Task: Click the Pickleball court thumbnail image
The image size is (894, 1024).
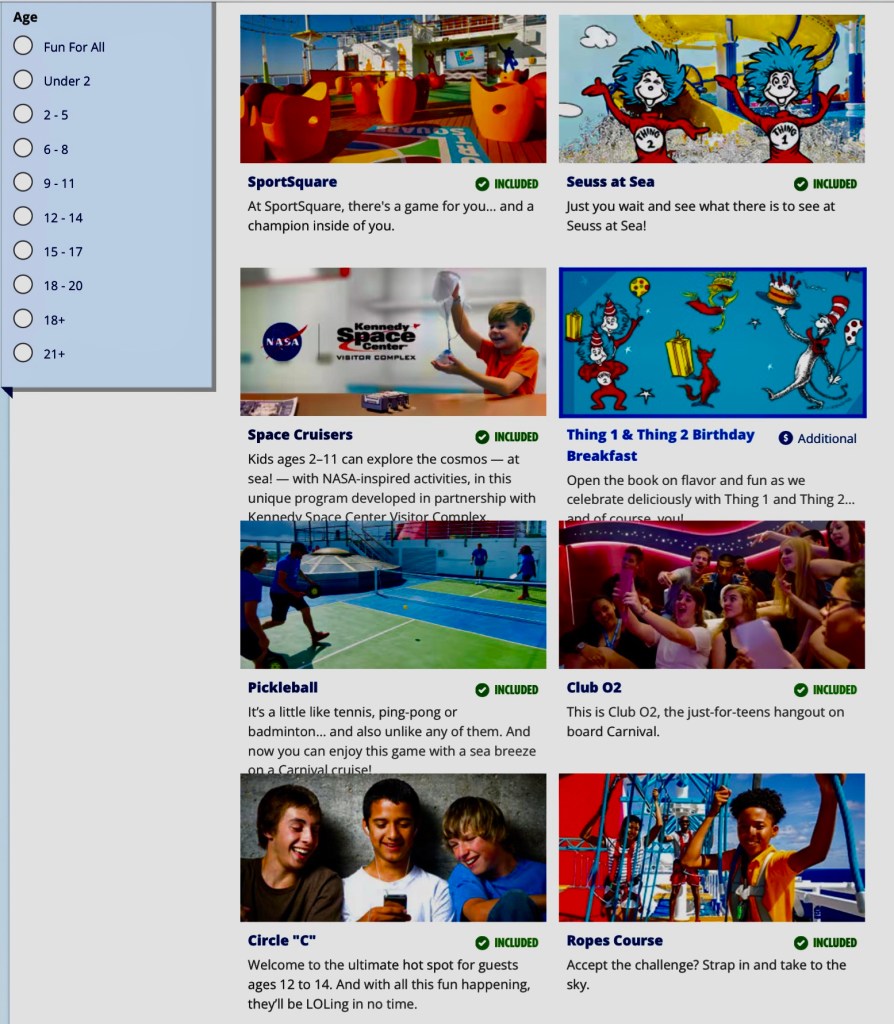Action: (x=393, y=594)
